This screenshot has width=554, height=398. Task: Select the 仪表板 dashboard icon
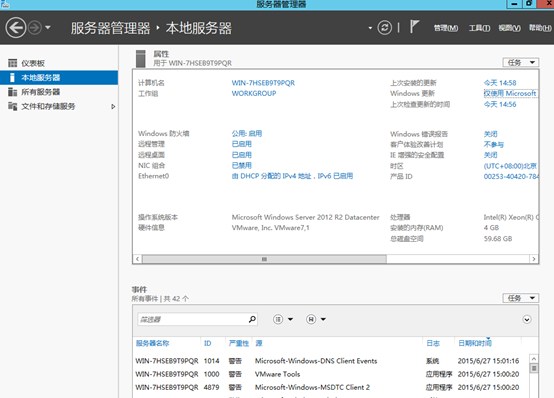(12, 63)
